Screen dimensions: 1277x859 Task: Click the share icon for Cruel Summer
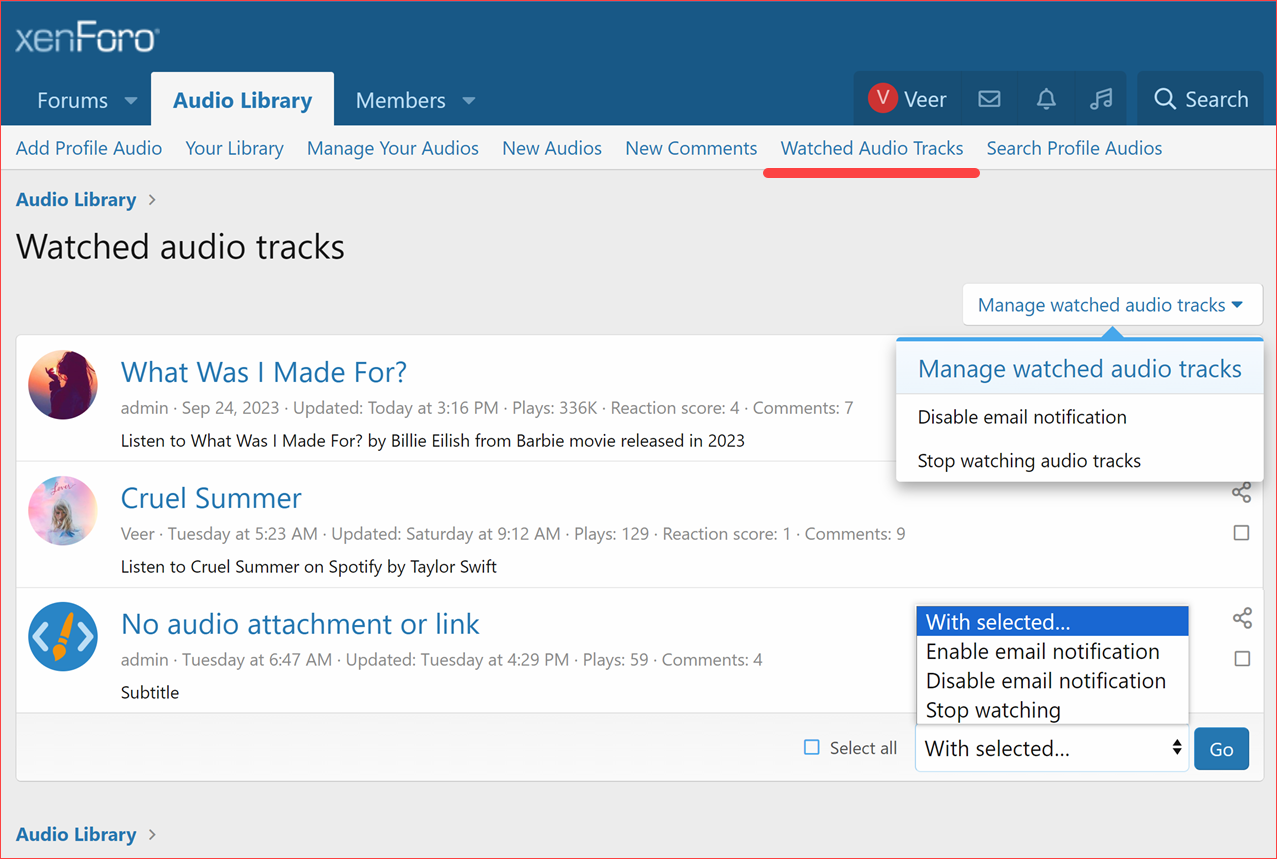1241,492
